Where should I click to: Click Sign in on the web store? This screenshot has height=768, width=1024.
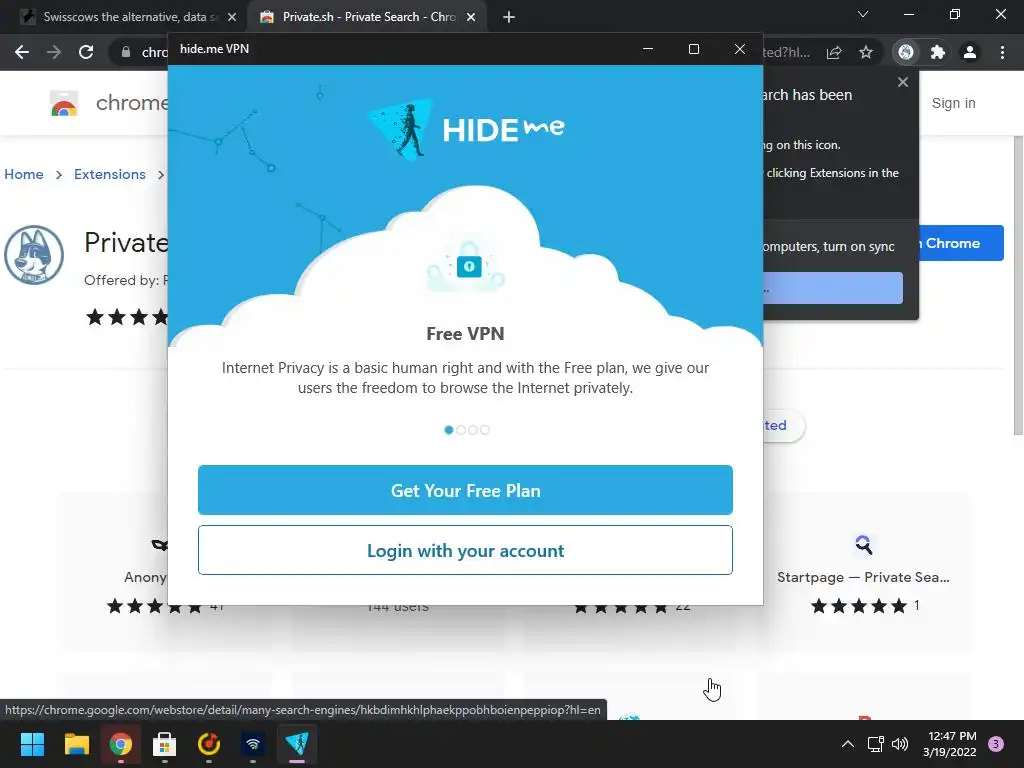point(953,103)
